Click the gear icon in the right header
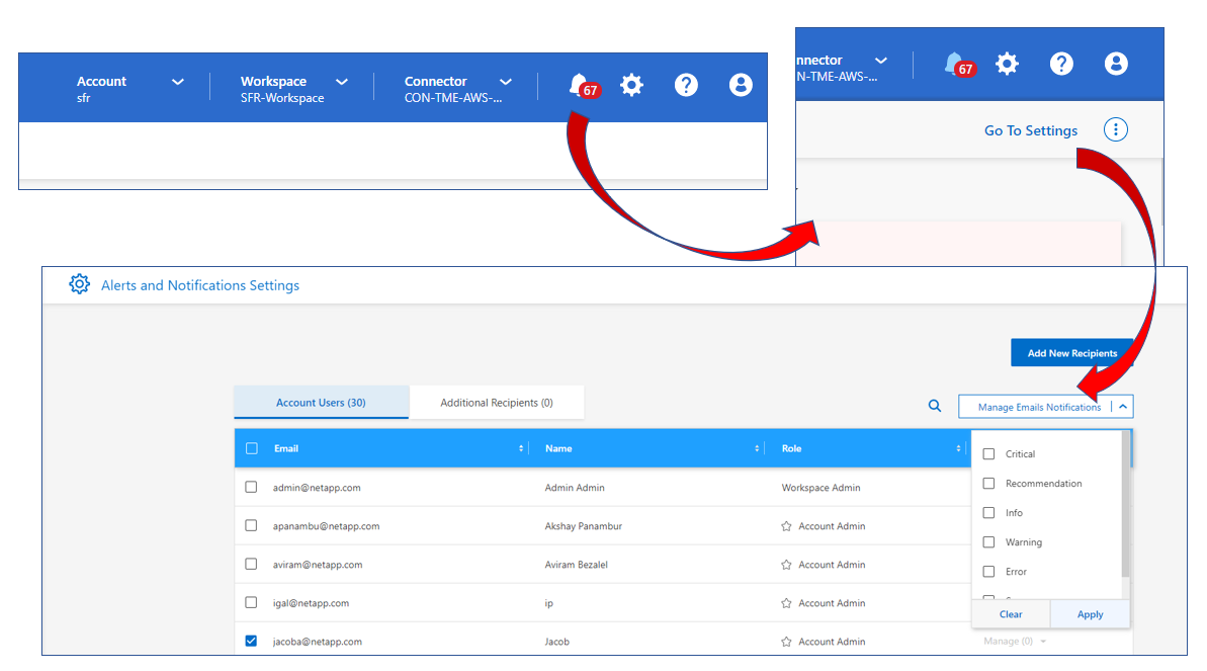This screenshot has height=671, width=1207. pyautogui.click(x=1007, y=64)
